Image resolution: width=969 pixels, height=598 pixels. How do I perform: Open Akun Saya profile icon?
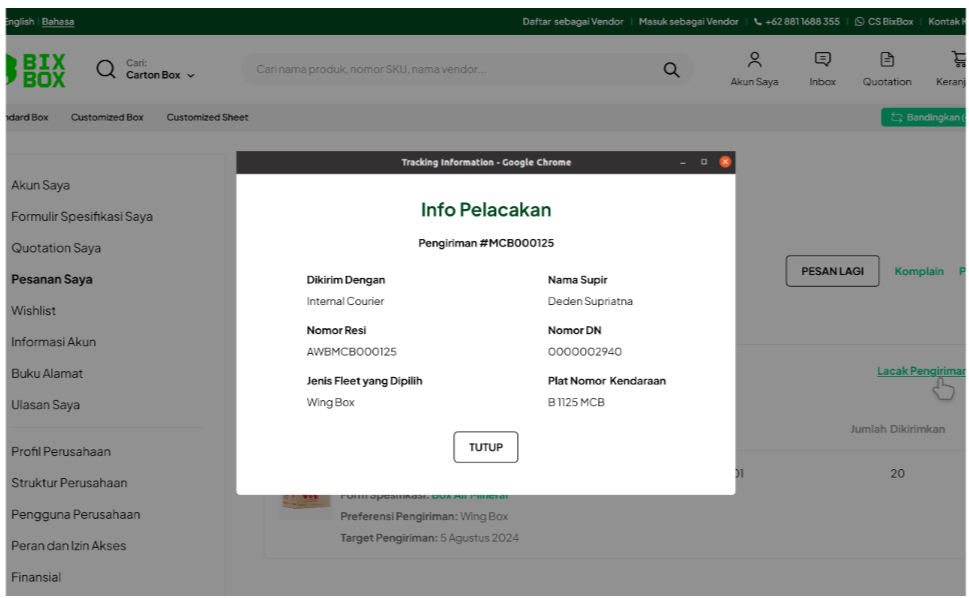(754, 69)
